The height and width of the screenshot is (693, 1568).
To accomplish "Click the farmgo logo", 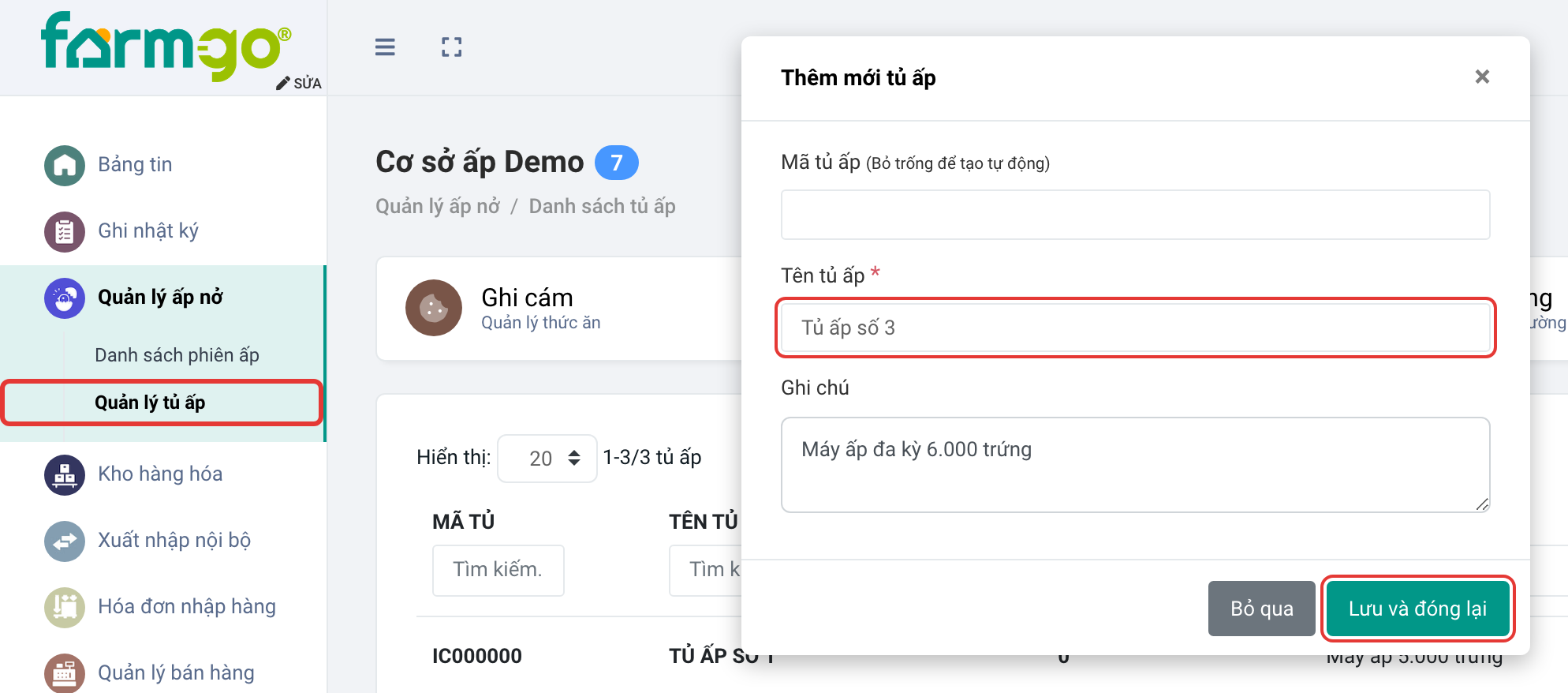I will click(166, 45).
